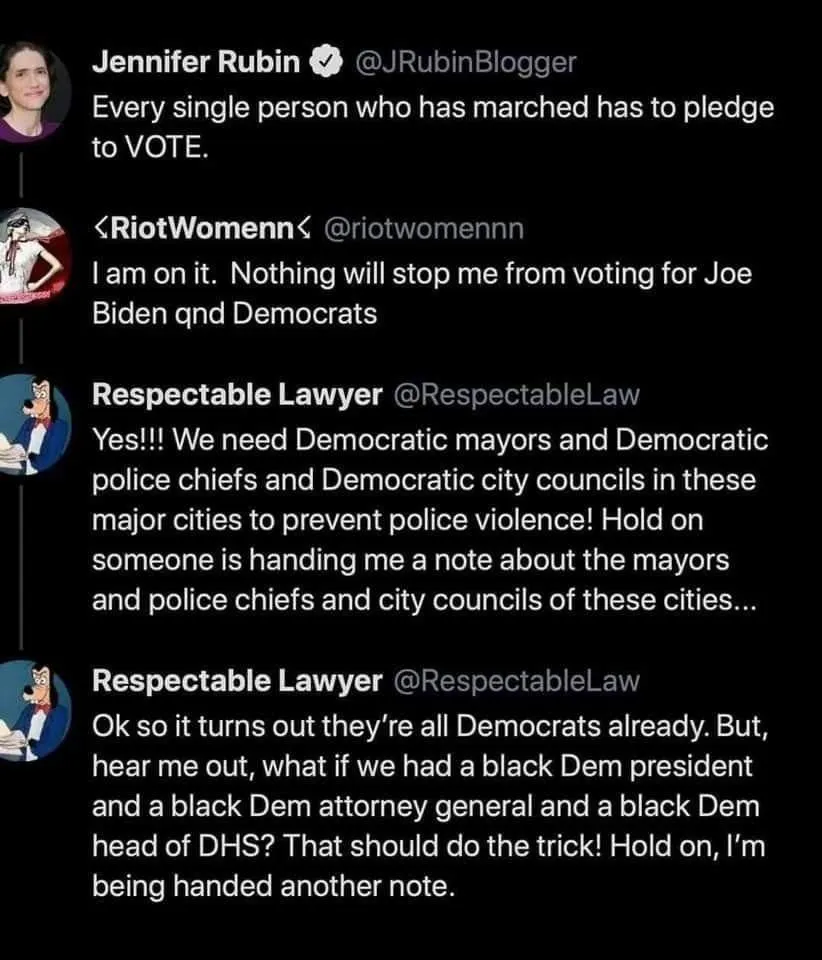822x960 pixels.
Task: Click Respectable Lawyer name above 'Ok so' tweet
Action: point(236,682)
